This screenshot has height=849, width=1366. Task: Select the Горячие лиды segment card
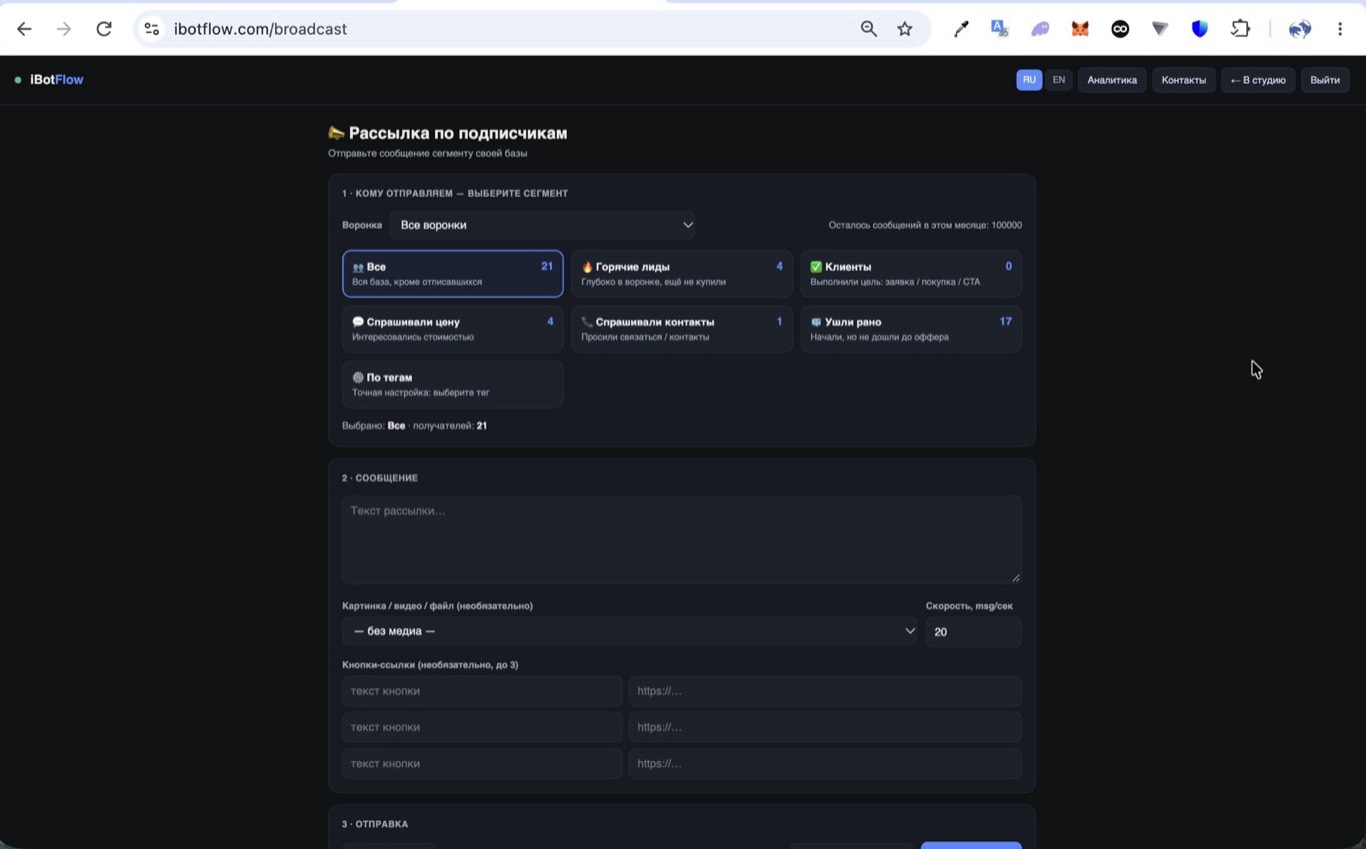(x=682, y=274)
